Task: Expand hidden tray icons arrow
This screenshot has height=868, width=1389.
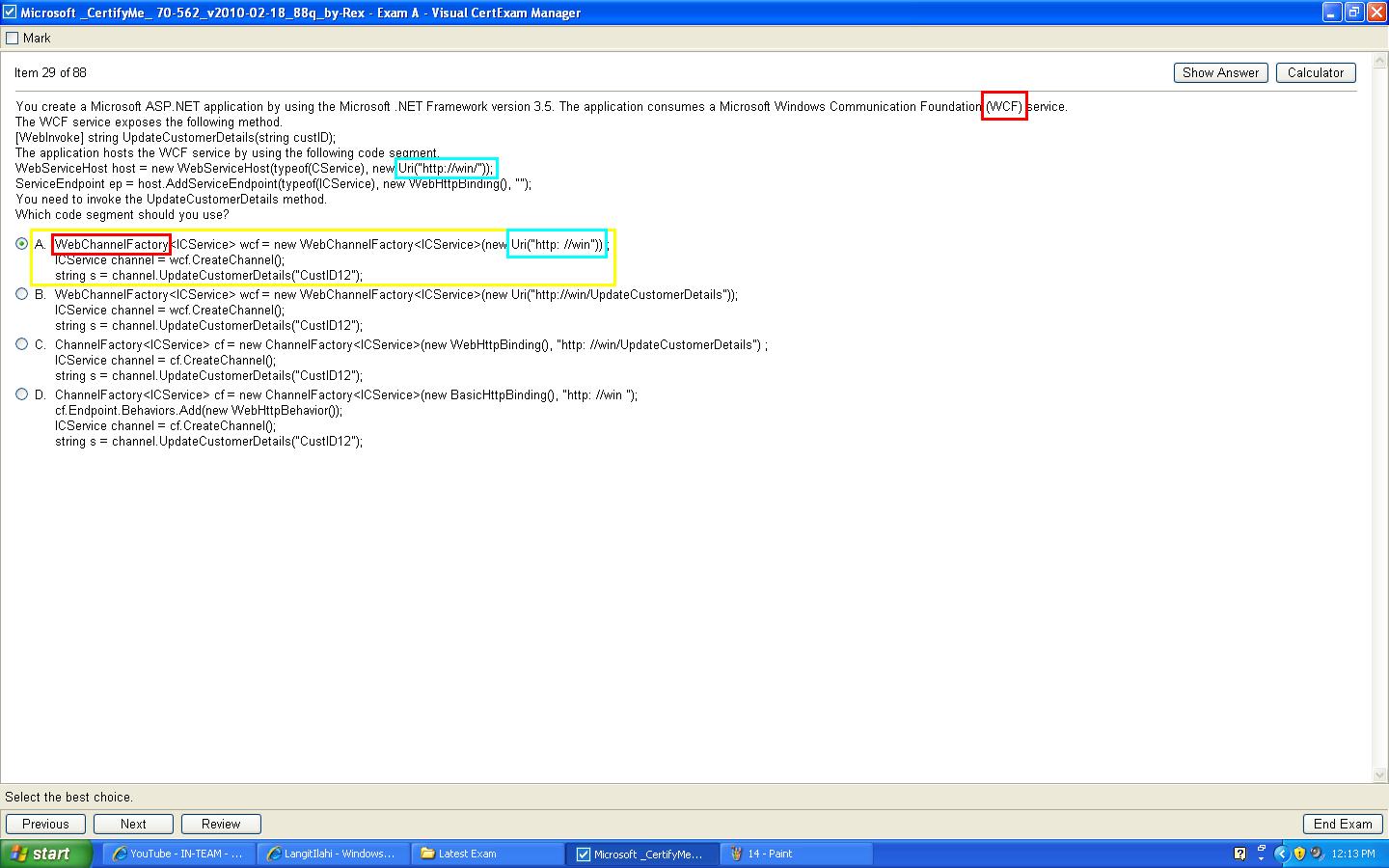Action: coord(1282,854)
